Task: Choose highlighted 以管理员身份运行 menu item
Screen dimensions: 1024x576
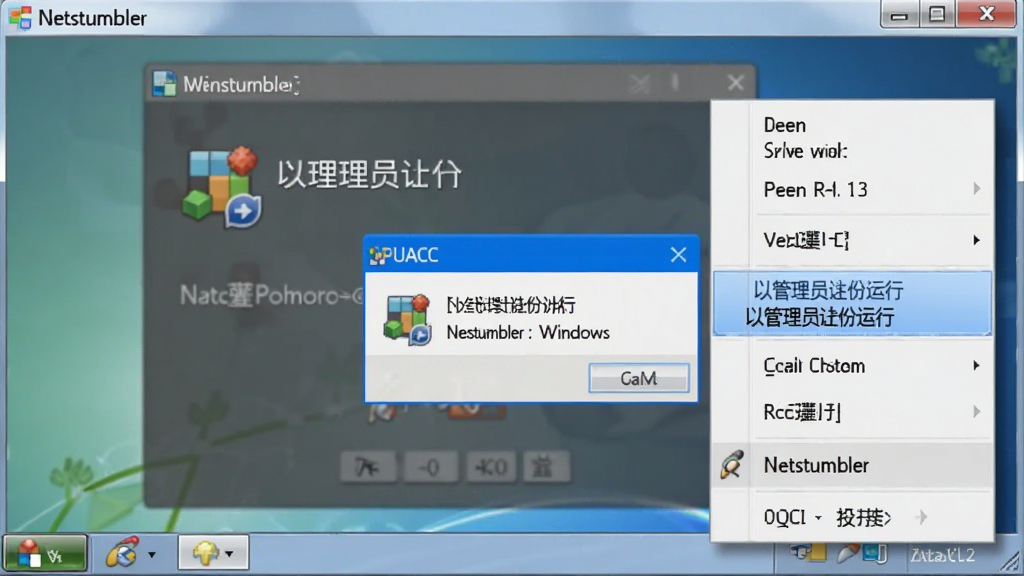Action: tap(852, 304)
